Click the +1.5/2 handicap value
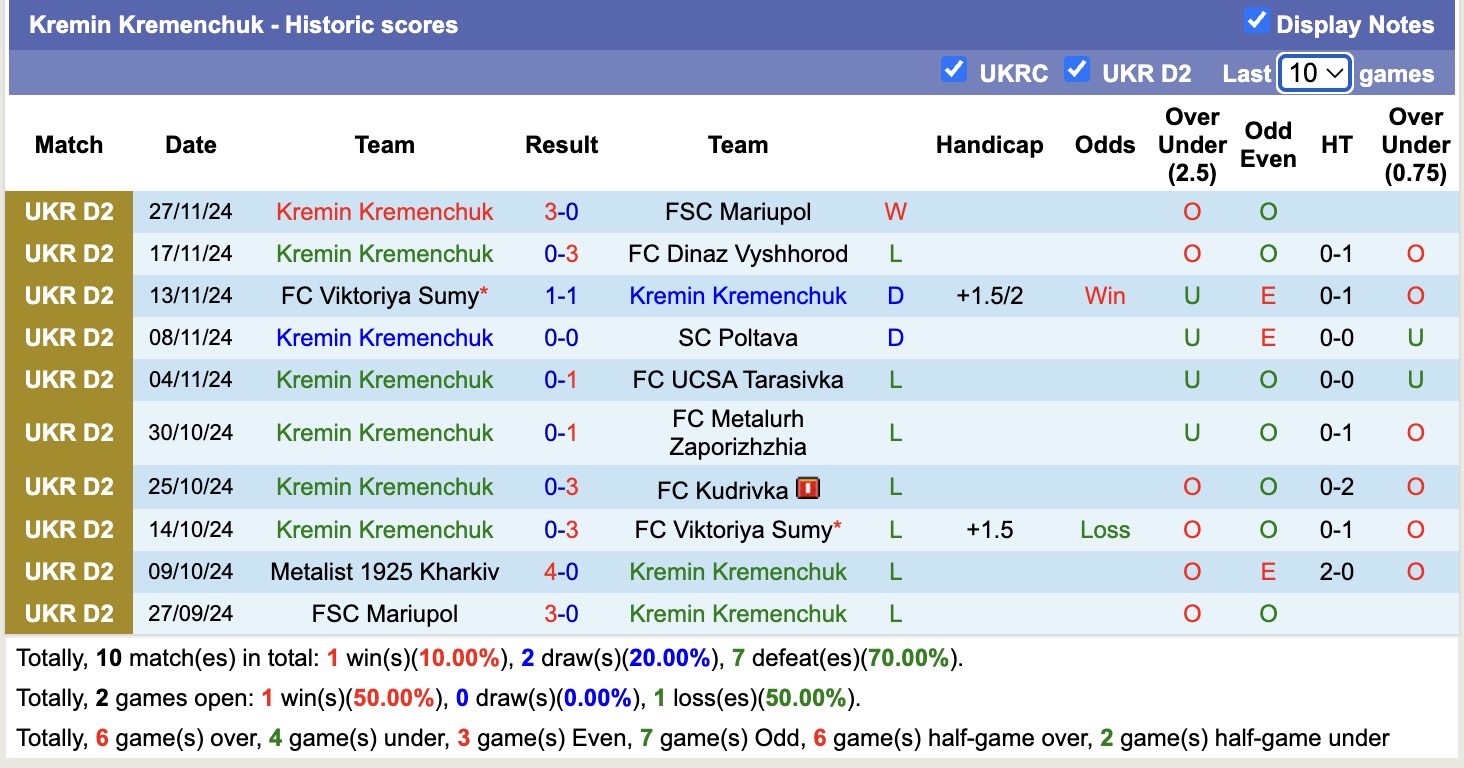 coord(989,295)
